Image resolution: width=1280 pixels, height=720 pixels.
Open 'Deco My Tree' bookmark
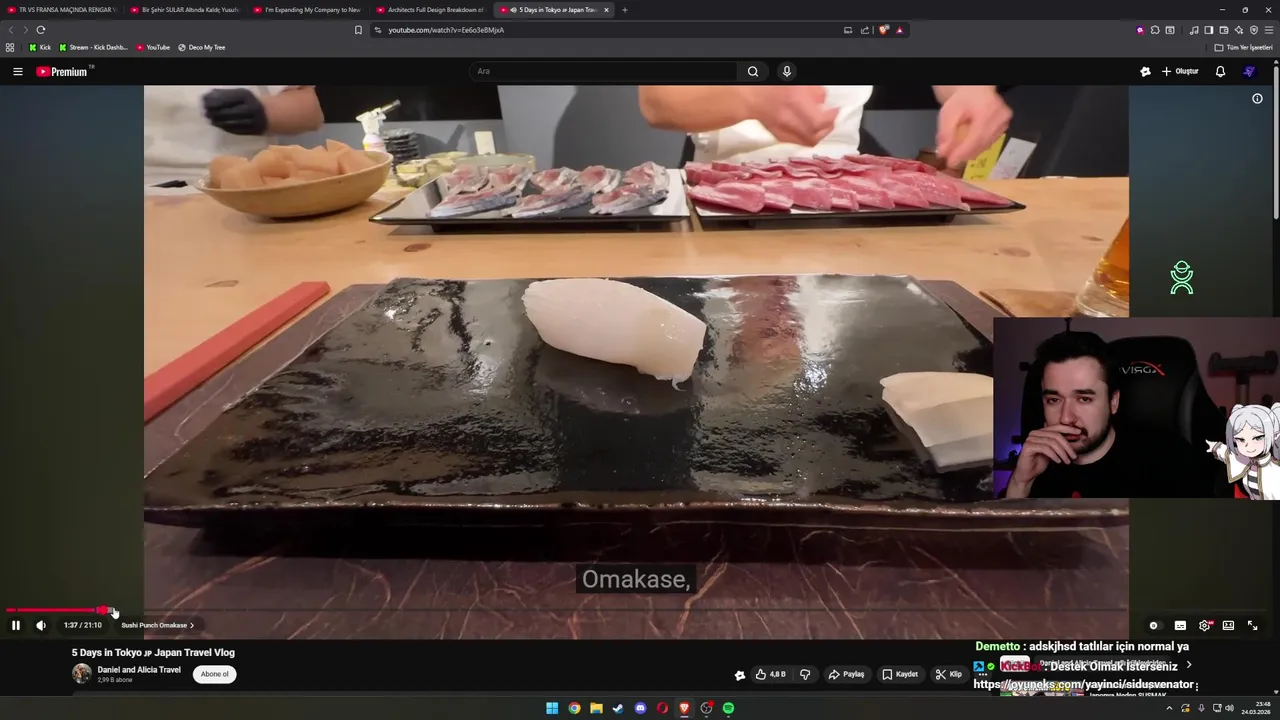click(201, 47)
